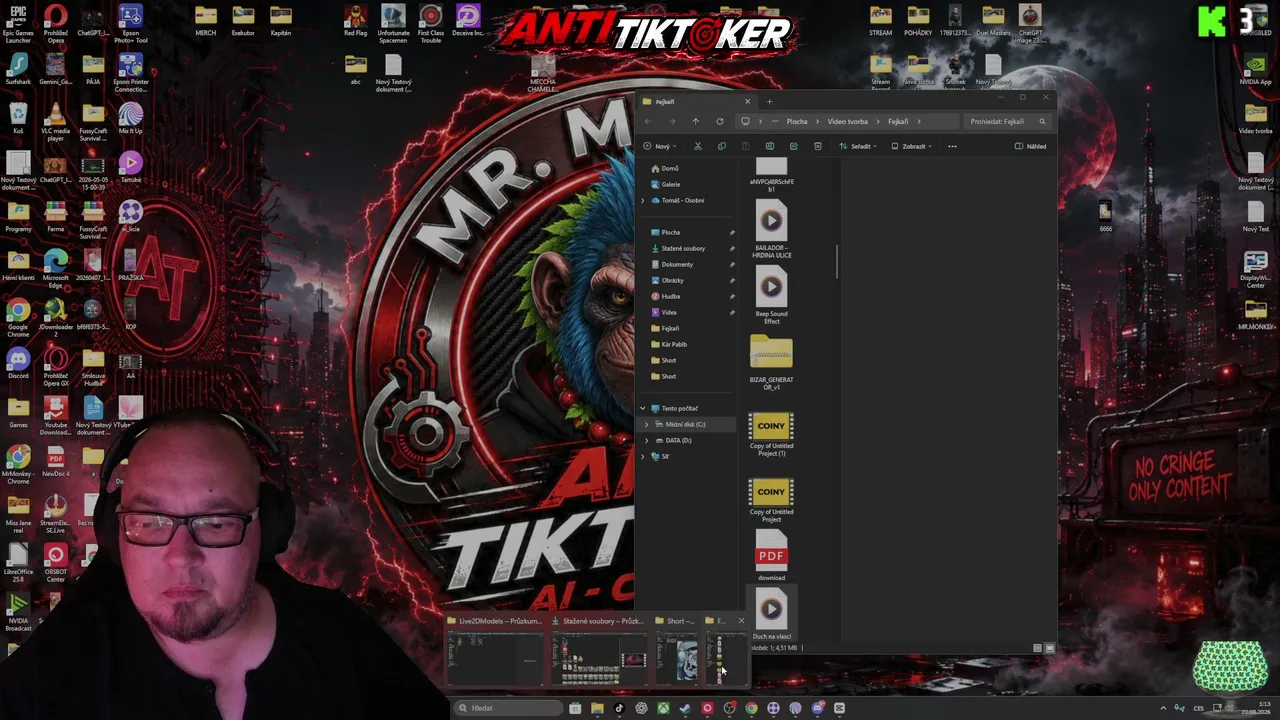The height and width of the screenshot is (720, 1280).
Task: Open TikTok from the taskbar
Action: coord(619,708)
